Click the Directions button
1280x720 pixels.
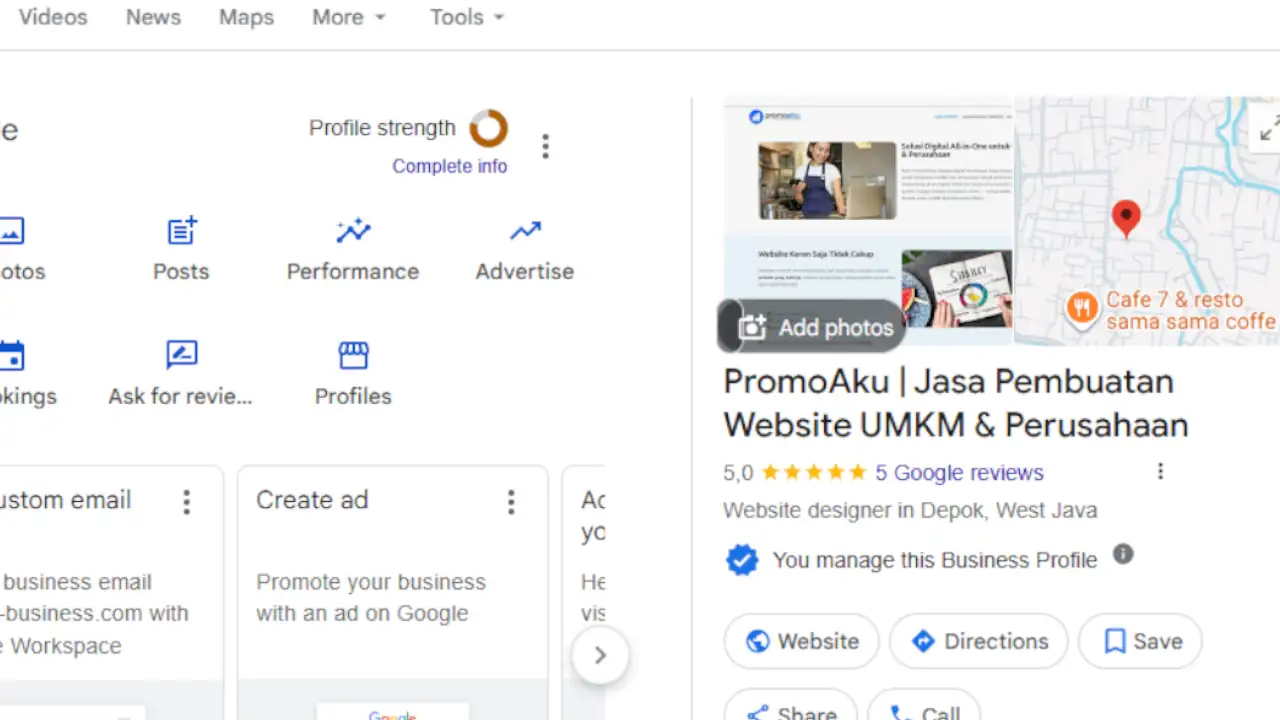click(978, 641)
